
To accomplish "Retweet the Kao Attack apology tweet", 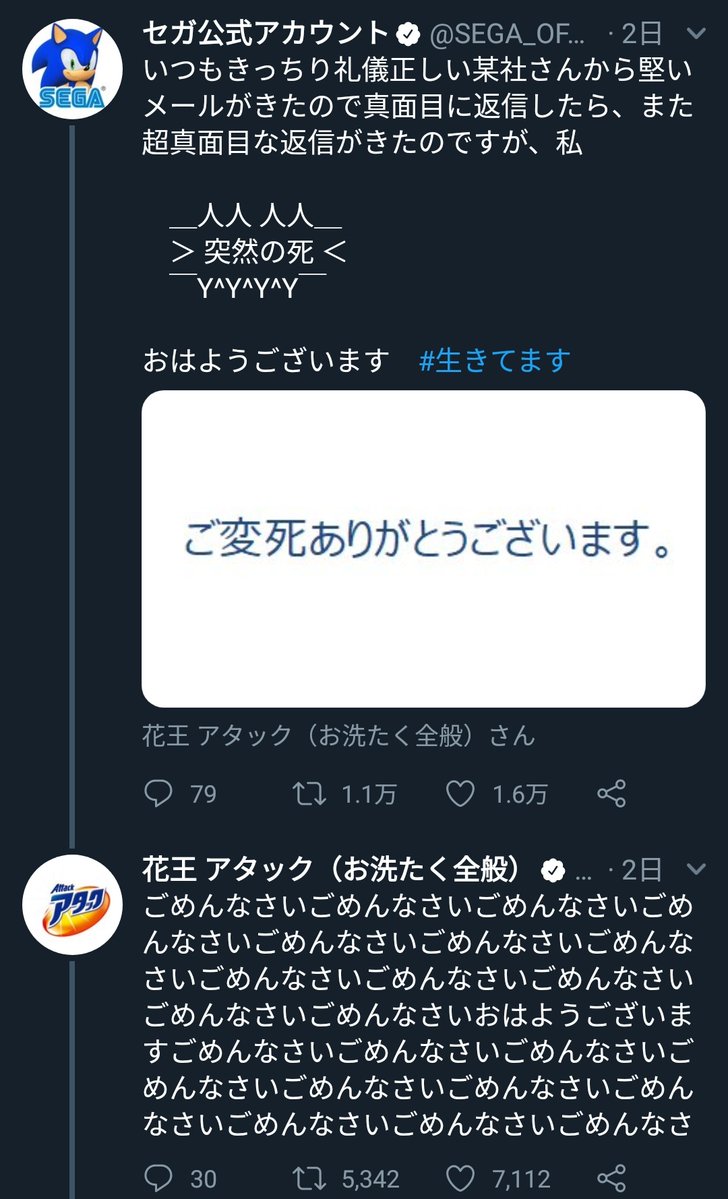I will 307,1179.
